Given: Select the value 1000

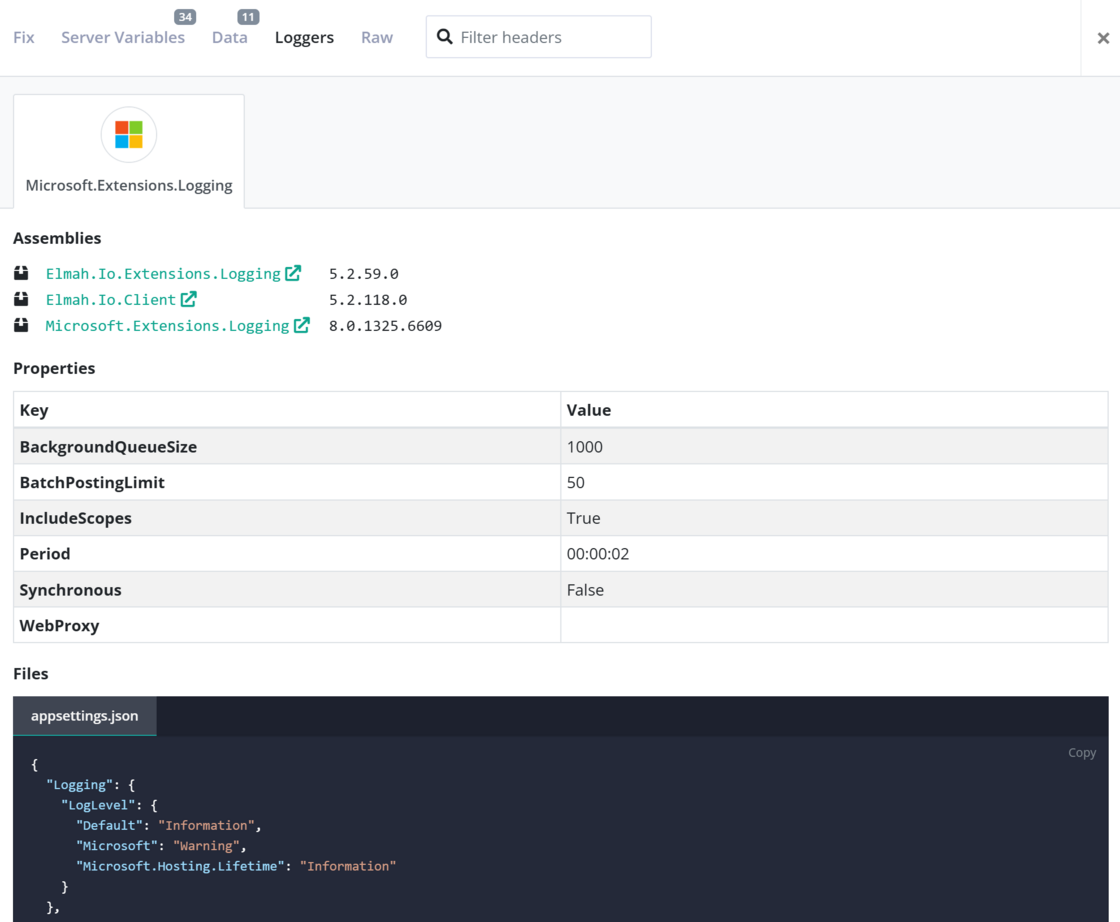Looking at the screenshot, I should pyautogui.click(x=584, y=447).
